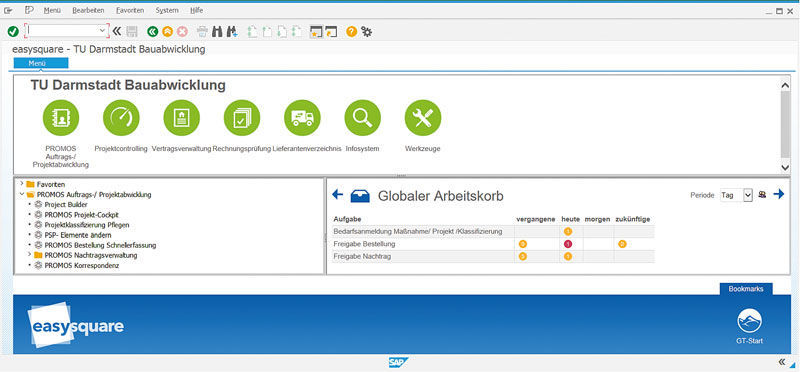The image size is (800, 372).
Task: Open the Vertragsverwaltung document icon
Action: click(x=181, y=118)
